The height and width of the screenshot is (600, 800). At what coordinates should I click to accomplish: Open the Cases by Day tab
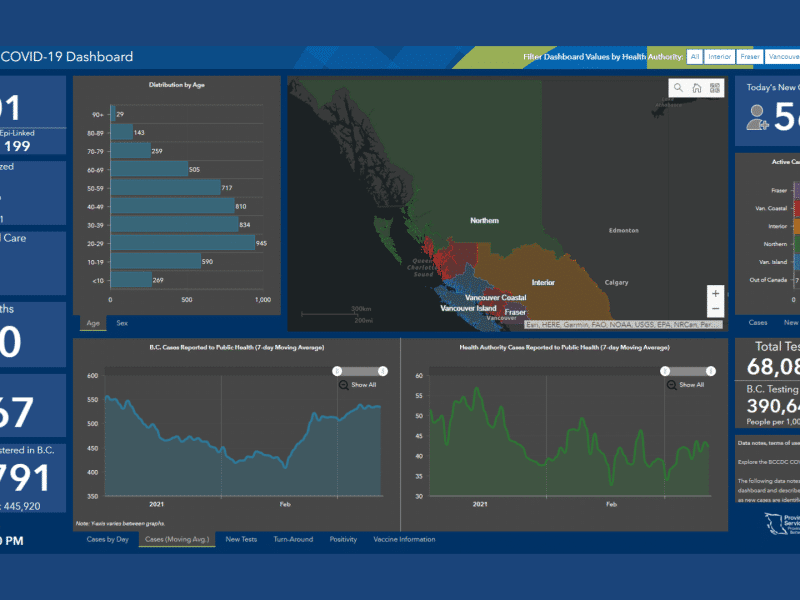click(108, 539)
